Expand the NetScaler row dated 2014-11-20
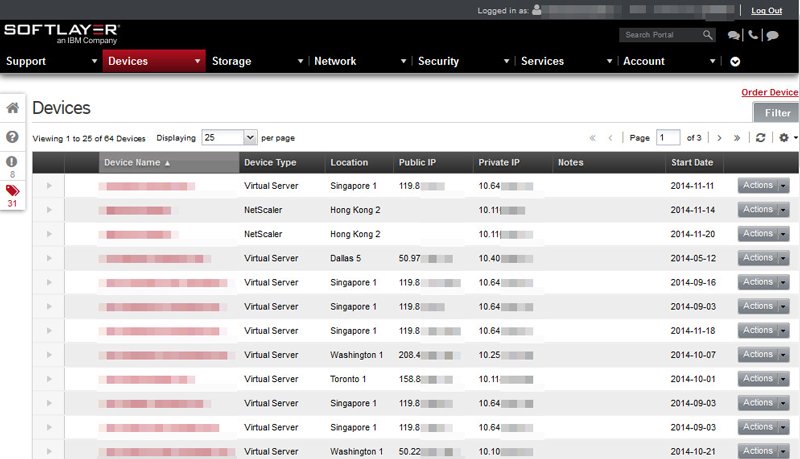Viewport: 800px width, 459px height. [x=49, y=234]
